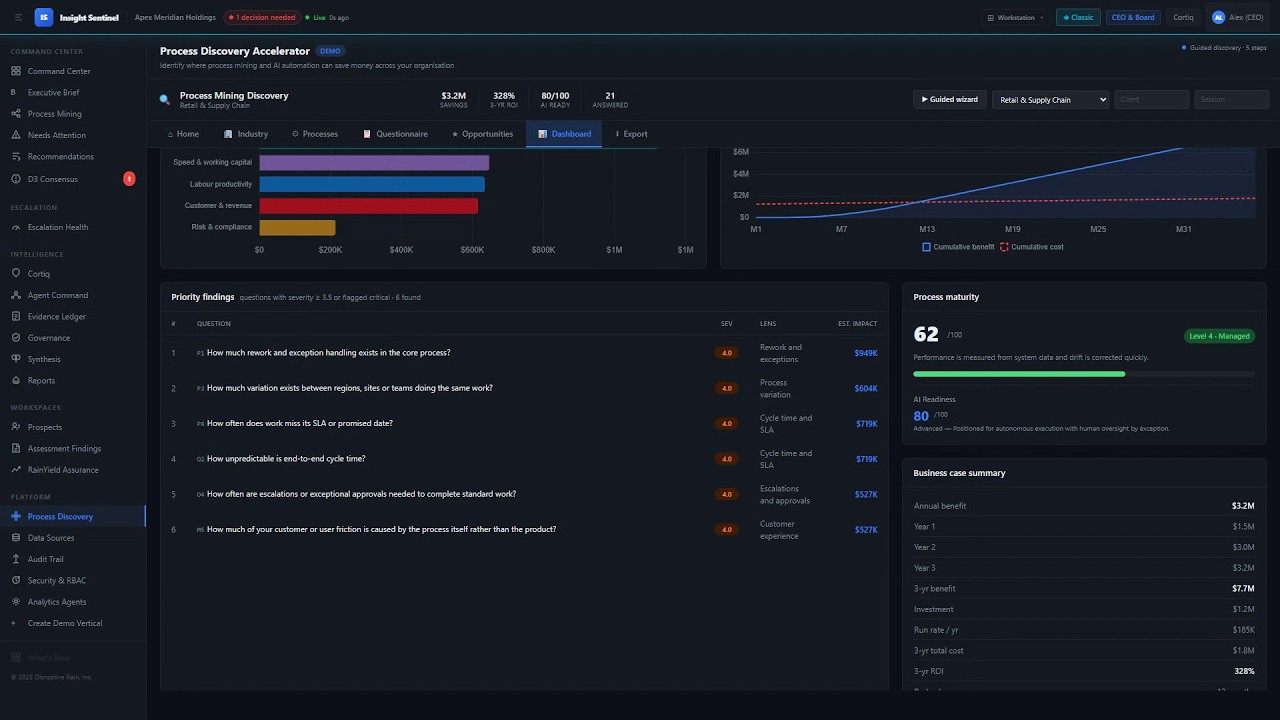
Task: Toggle Cumulative benefit legend series
Action: click(x=958, y=247)
